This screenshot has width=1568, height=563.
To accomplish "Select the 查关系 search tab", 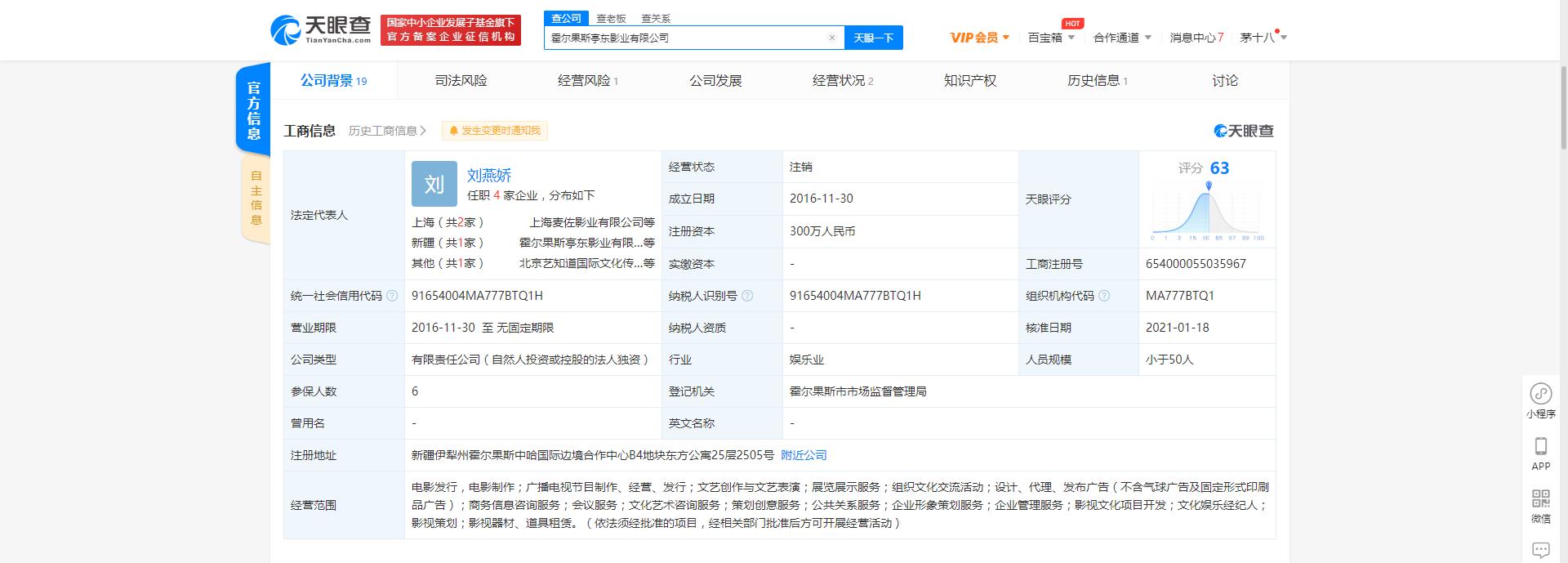I will coord(656,18).
